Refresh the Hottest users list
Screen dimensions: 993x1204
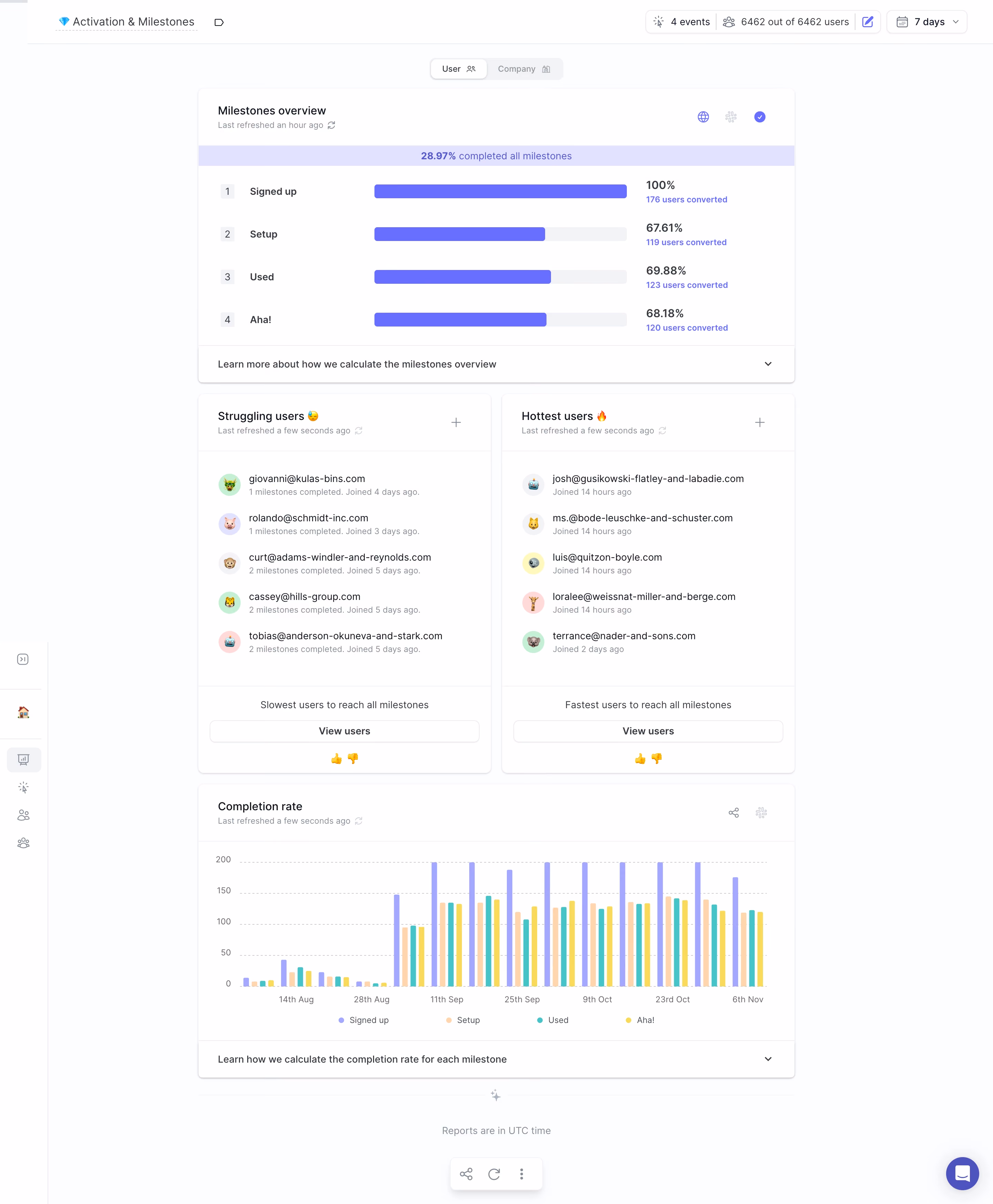[662, 431]
